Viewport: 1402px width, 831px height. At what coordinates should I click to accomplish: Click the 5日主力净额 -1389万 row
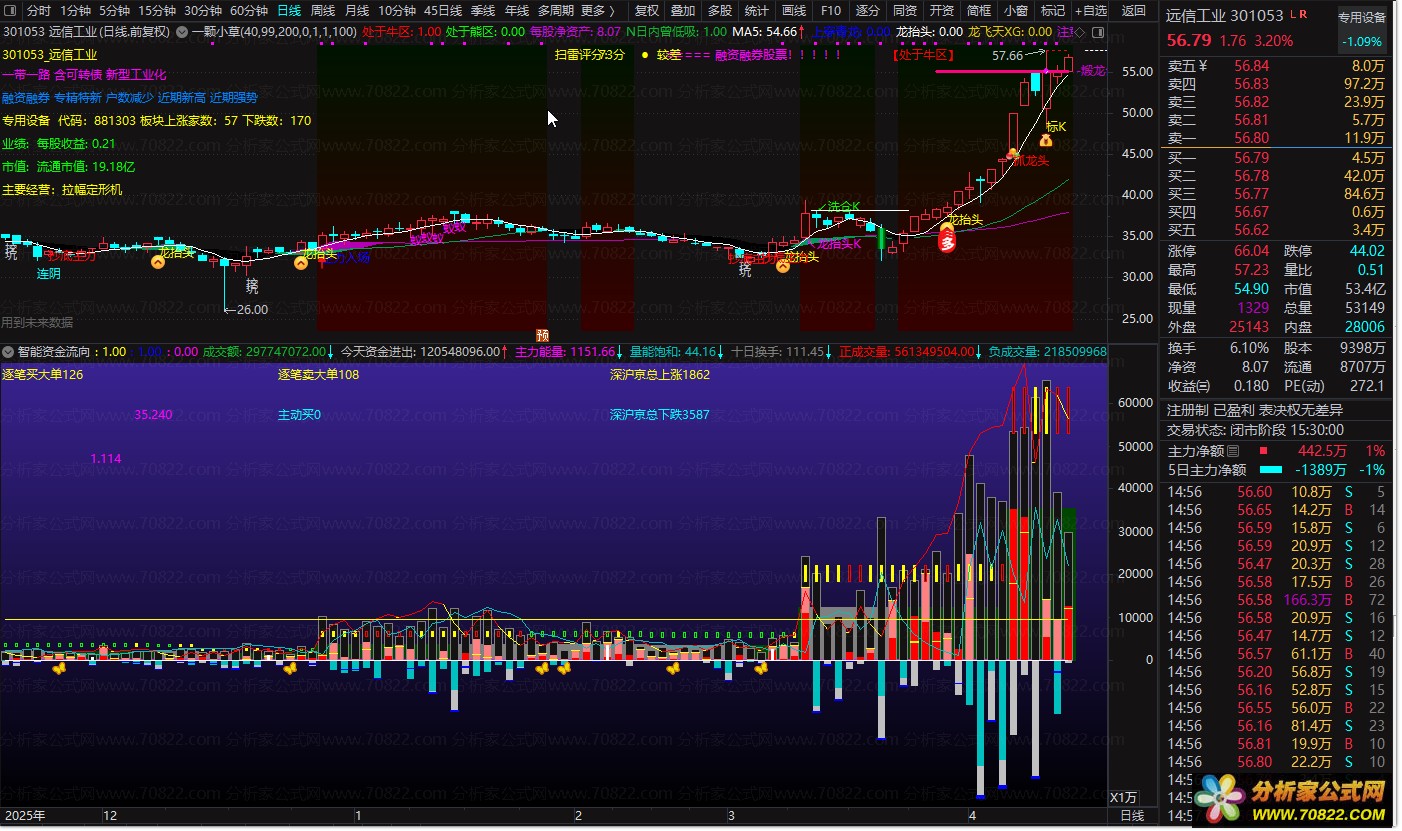pyautogui.click(x=1276, y=470)
